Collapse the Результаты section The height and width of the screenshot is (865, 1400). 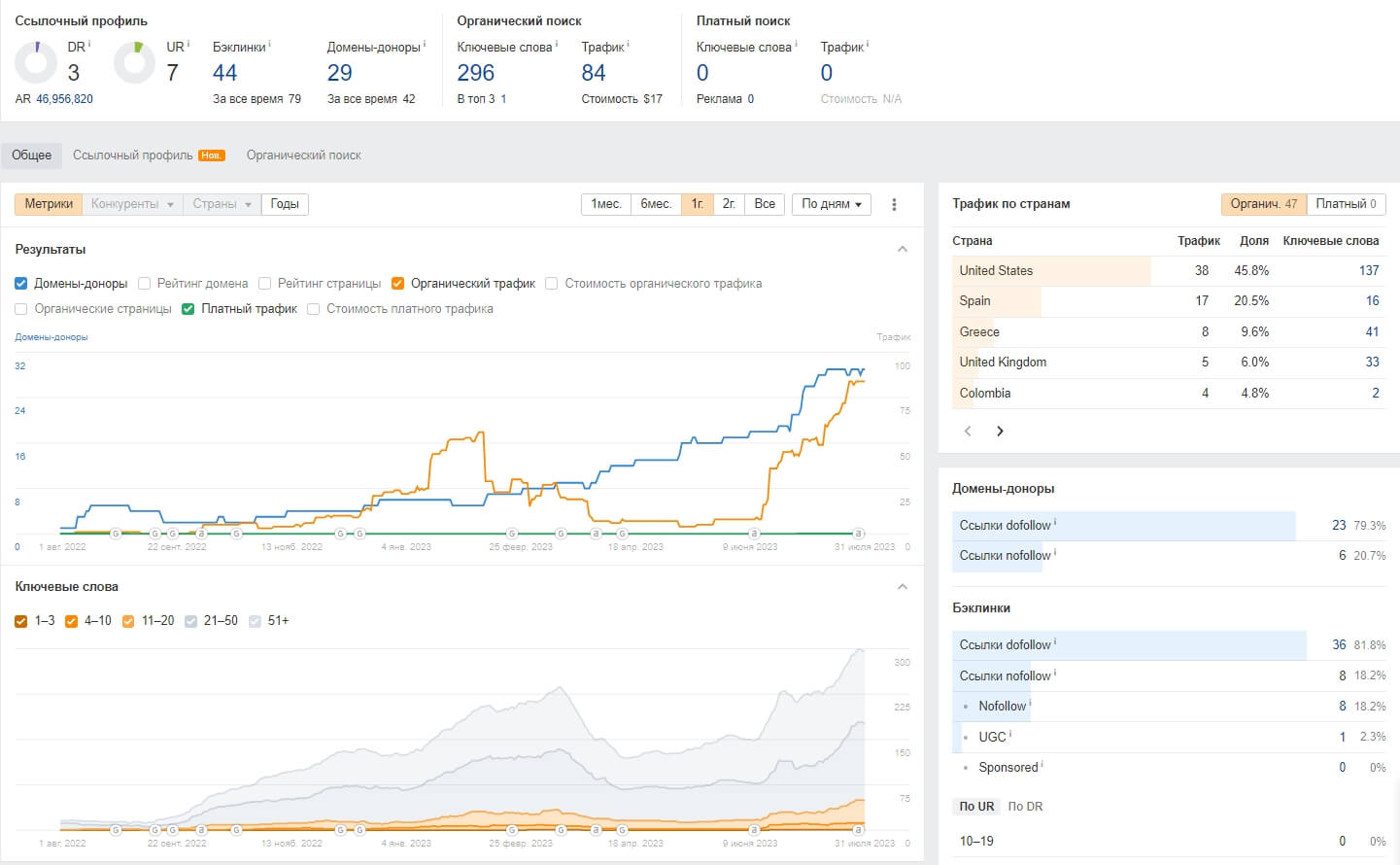(903, 250)
